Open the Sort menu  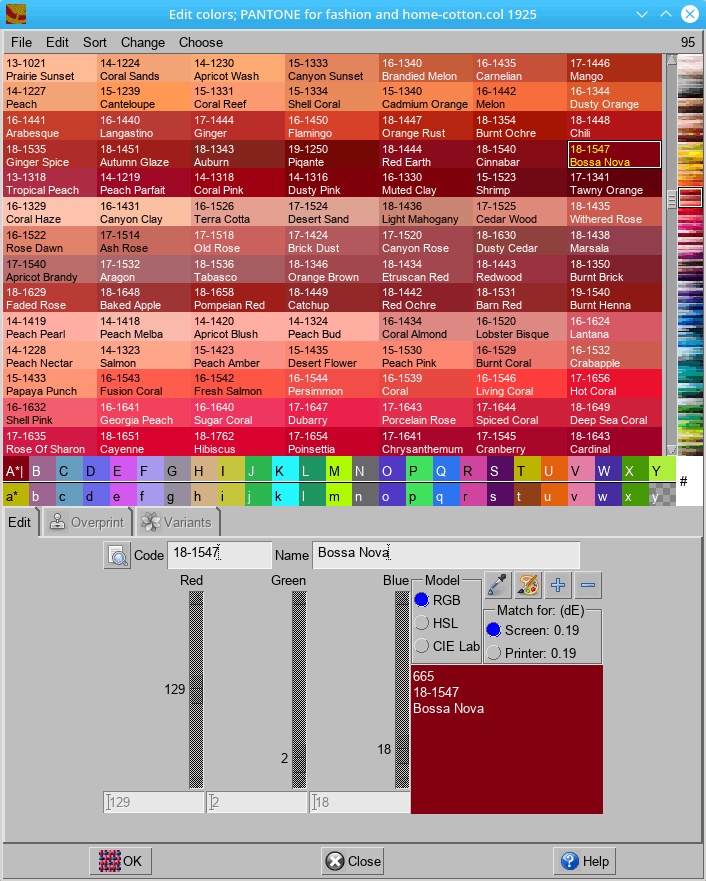point(94,42)
